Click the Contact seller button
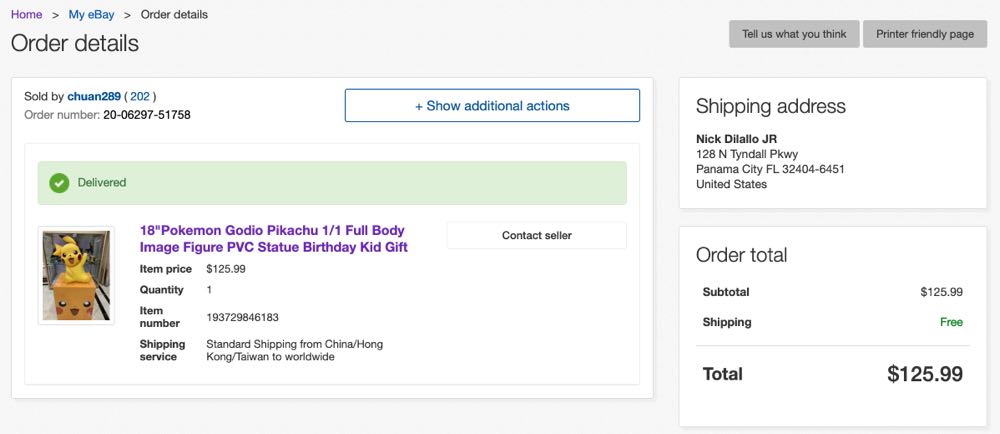 [x=536, y=236]
